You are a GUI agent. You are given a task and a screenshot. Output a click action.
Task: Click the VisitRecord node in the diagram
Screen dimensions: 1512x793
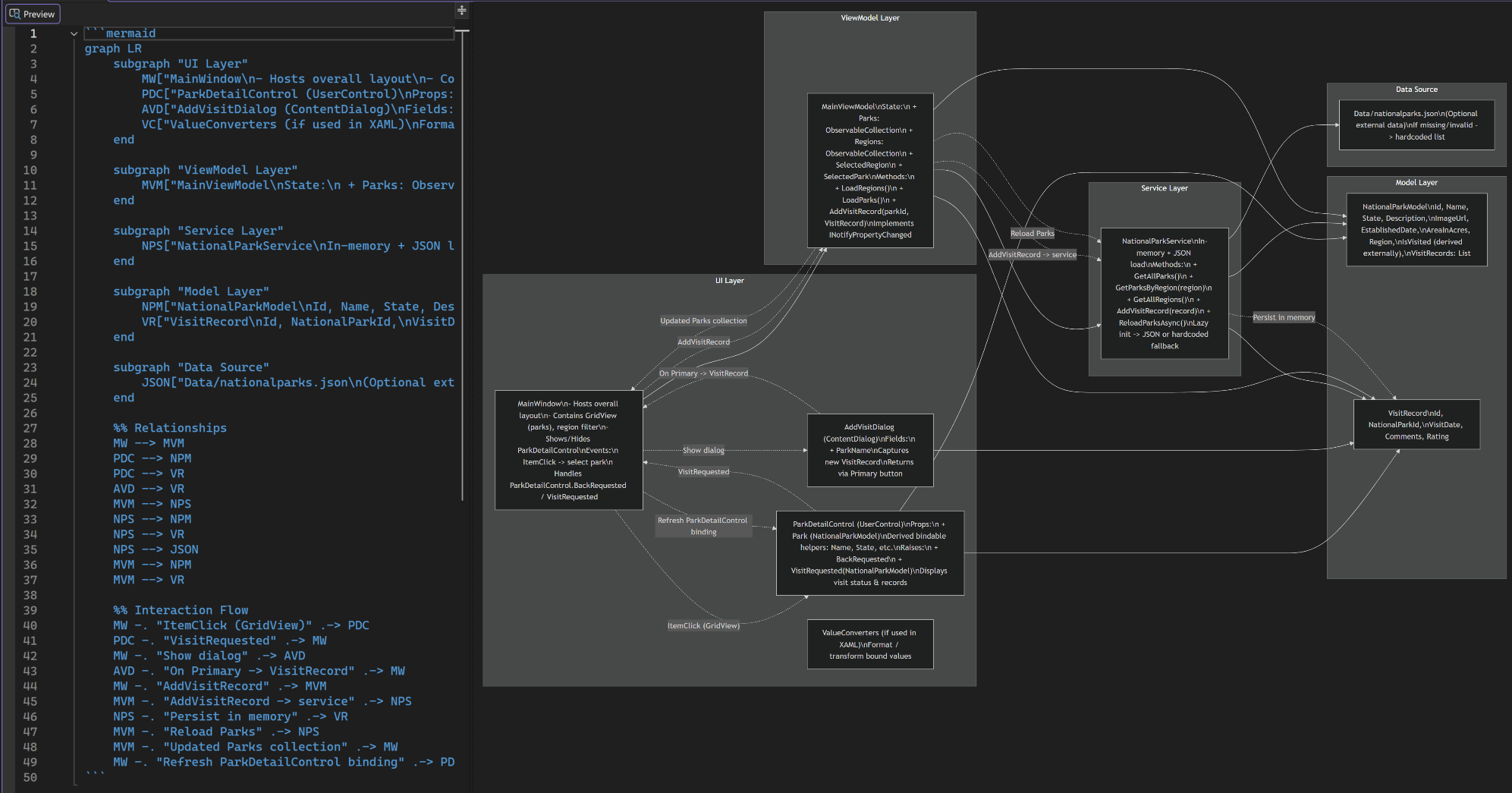[x=1416, y=425]
